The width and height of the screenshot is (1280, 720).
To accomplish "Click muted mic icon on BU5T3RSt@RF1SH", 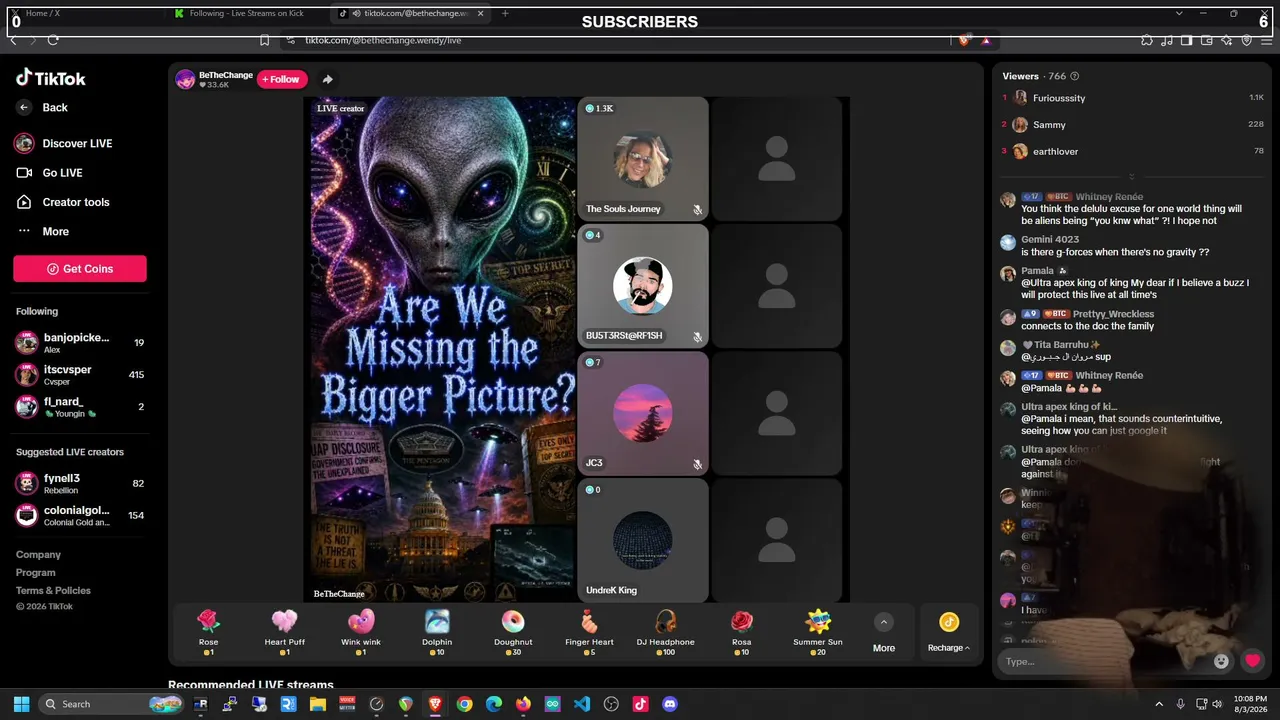I will (x=697, y=337).
